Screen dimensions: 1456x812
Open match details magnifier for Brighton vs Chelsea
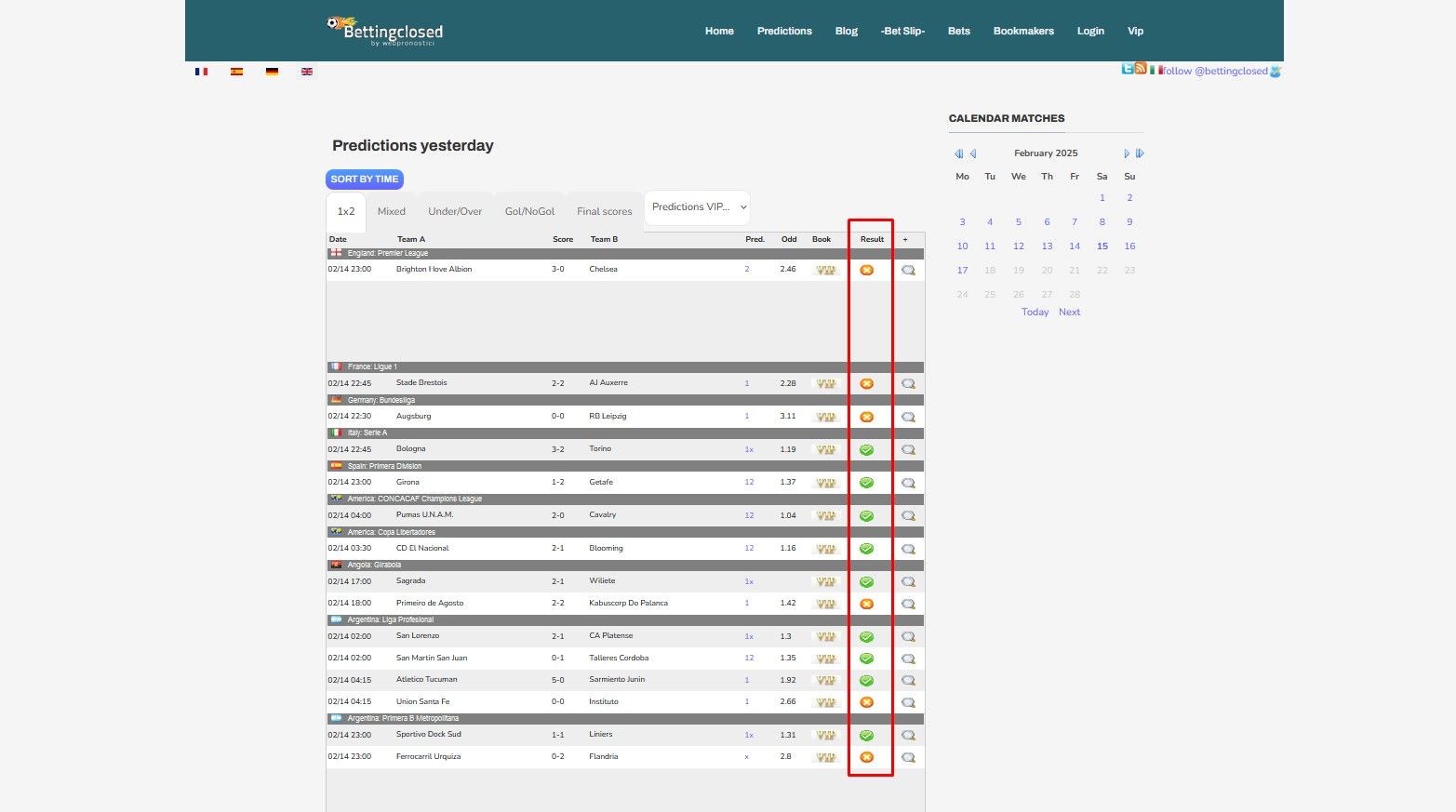point(908,270)
